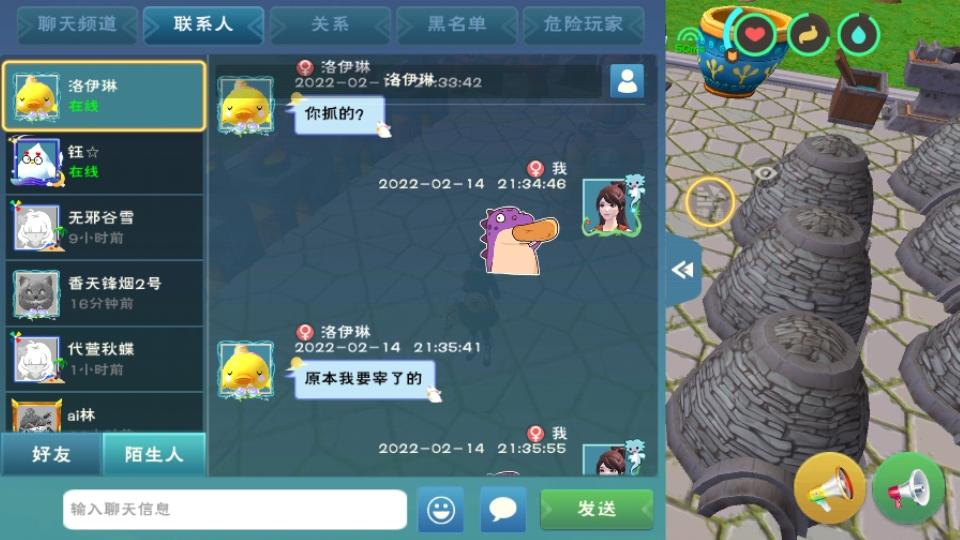The image size is (960, 540).
Task: Tap the purple dinosaur sticker message
Action: 518,239
